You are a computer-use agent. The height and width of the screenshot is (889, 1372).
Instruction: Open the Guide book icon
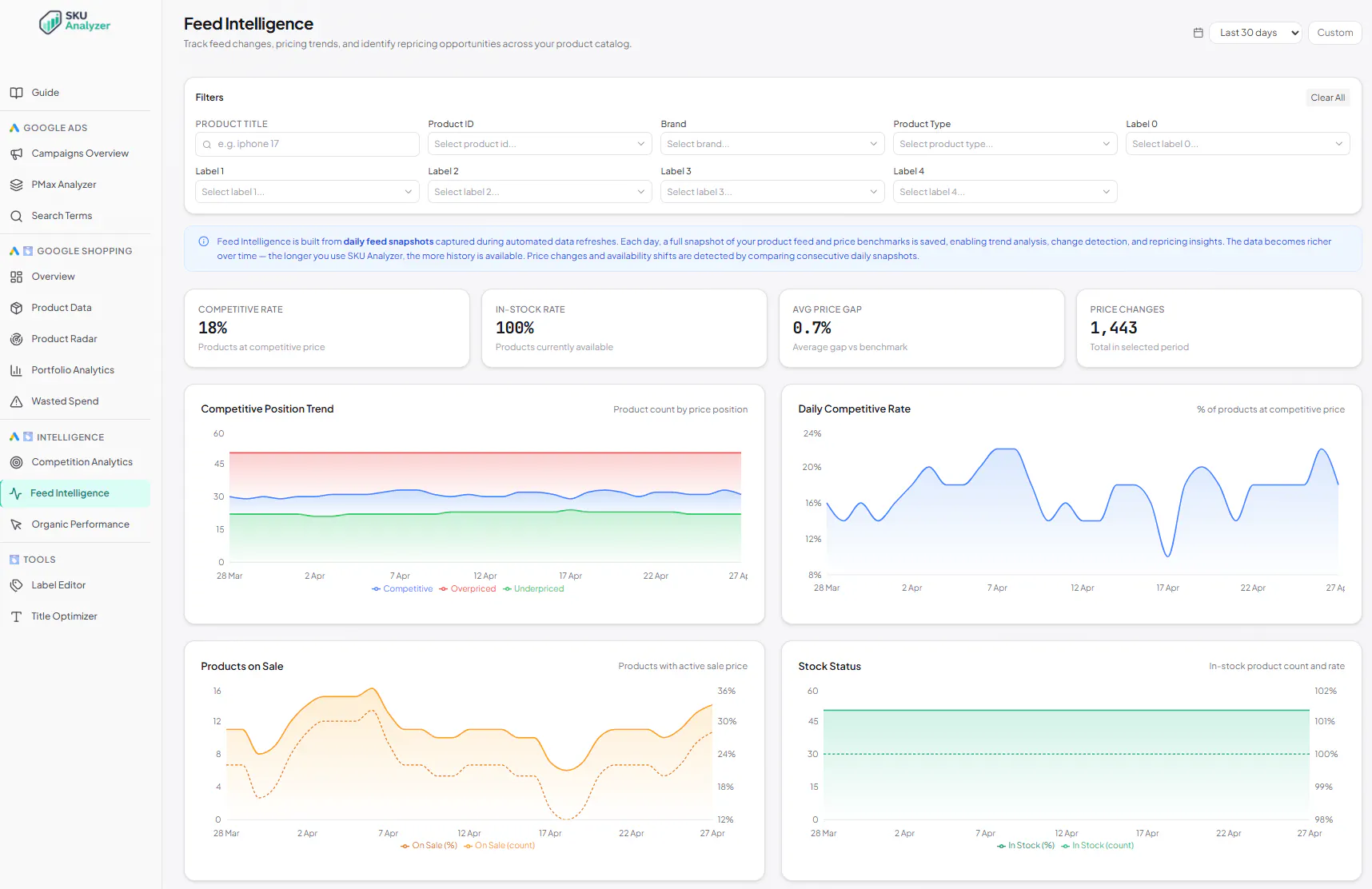[x=16, y=93]
